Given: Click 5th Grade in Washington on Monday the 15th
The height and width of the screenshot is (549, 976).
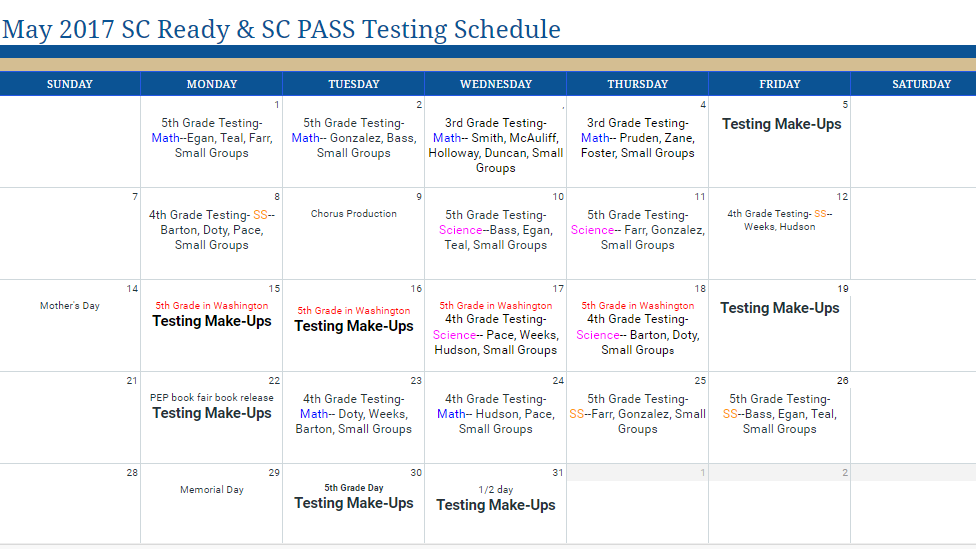Looking at the screenshot, I should (212, 306).
